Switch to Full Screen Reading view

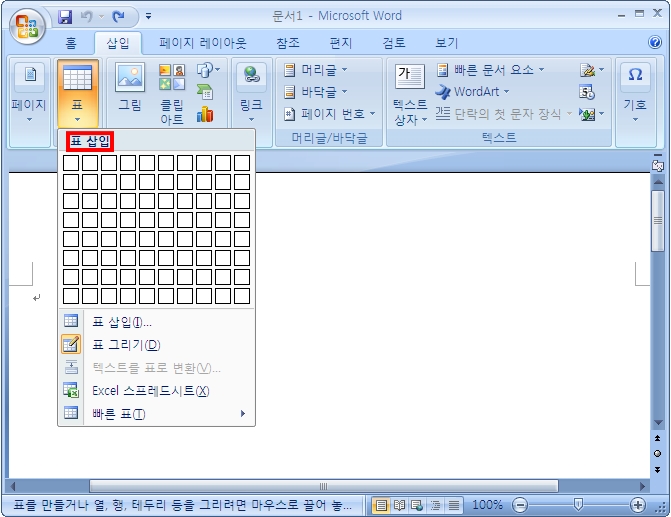point(398,505)
